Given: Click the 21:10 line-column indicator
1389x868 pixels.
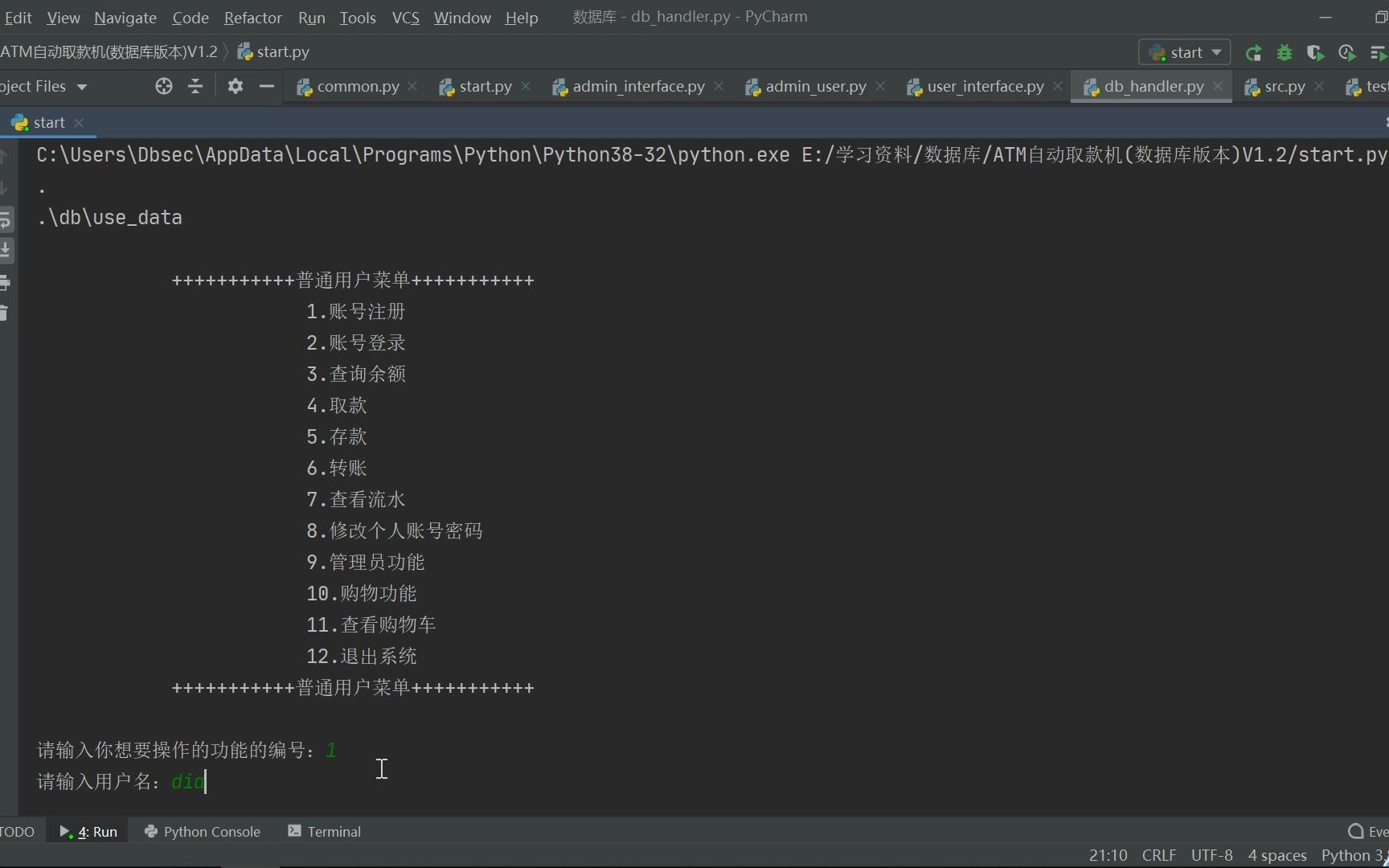Looking at the screenshot, I should click(x=1108, y=855).
